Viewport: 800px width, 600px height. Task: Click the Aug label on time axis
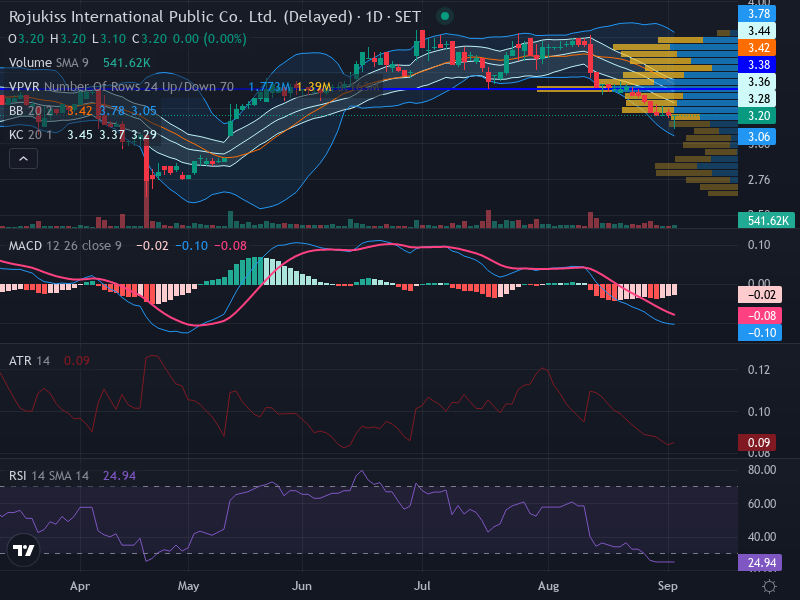click(548, 586)
